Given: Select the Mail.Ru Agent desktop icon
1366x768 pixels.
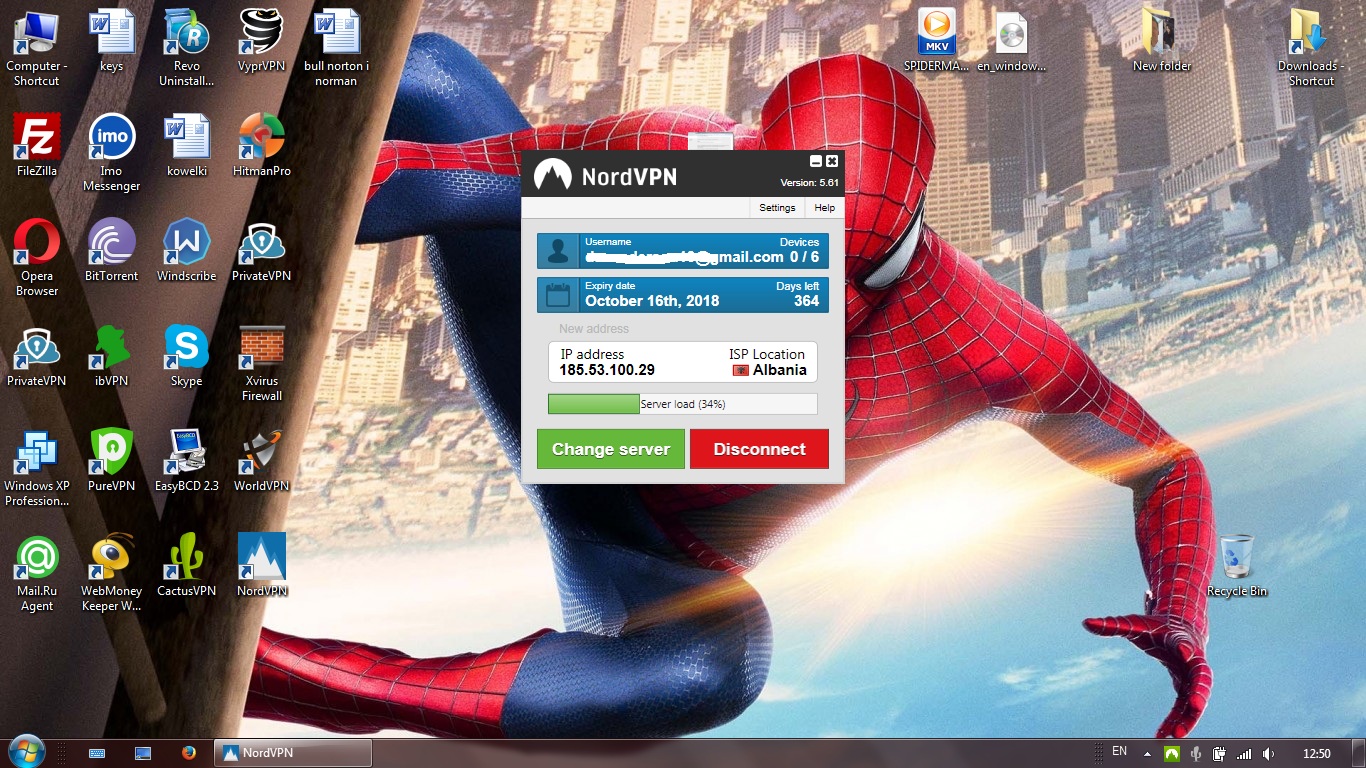Looking at the screenshot, I should [x=37, y=573].
